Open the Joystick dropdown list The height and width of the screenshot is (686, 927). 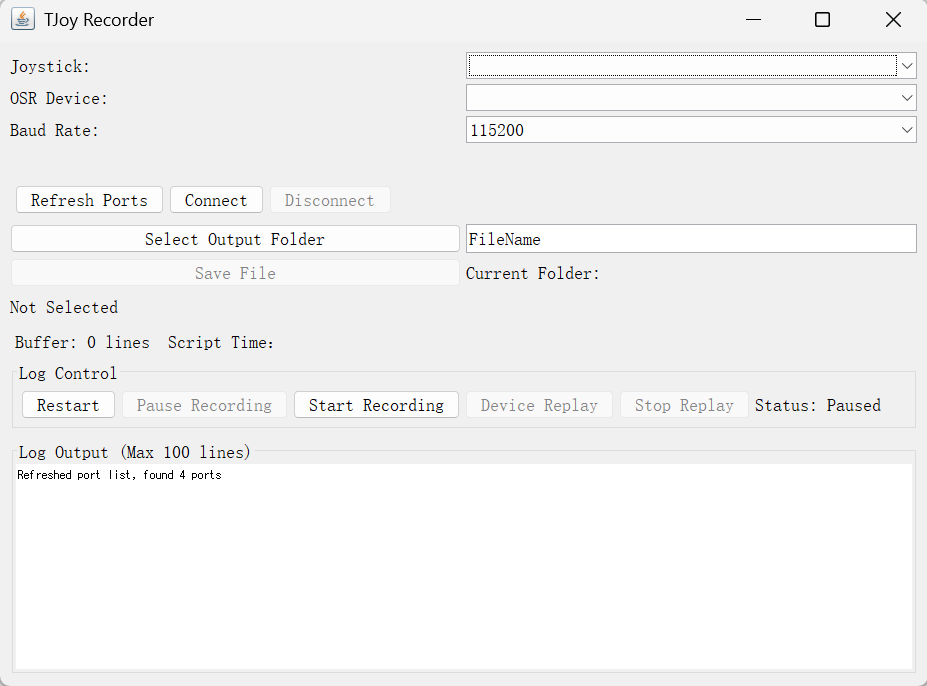tap(690, 66)
